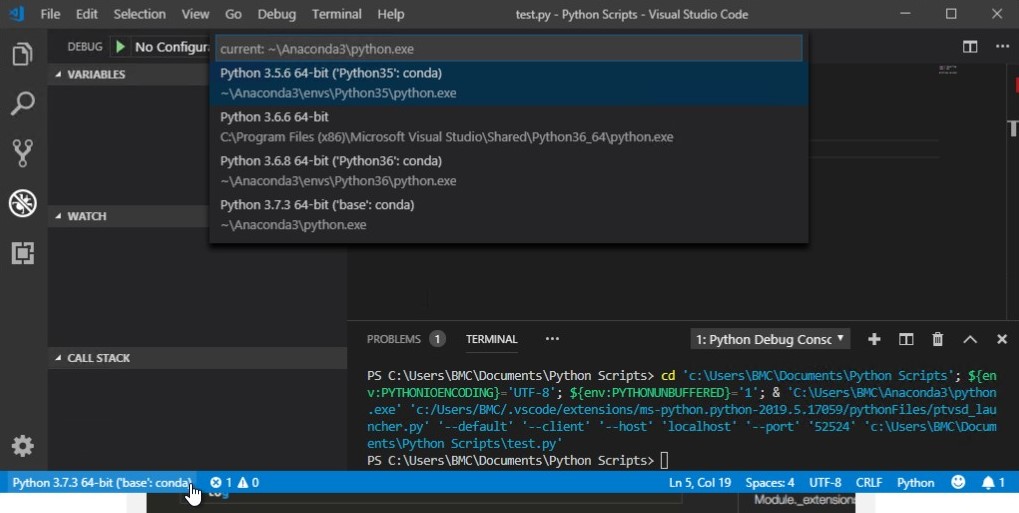This screenshot has width=1019, height=513.
Task: Open the Go menu
Action: (x=233, y=14)
